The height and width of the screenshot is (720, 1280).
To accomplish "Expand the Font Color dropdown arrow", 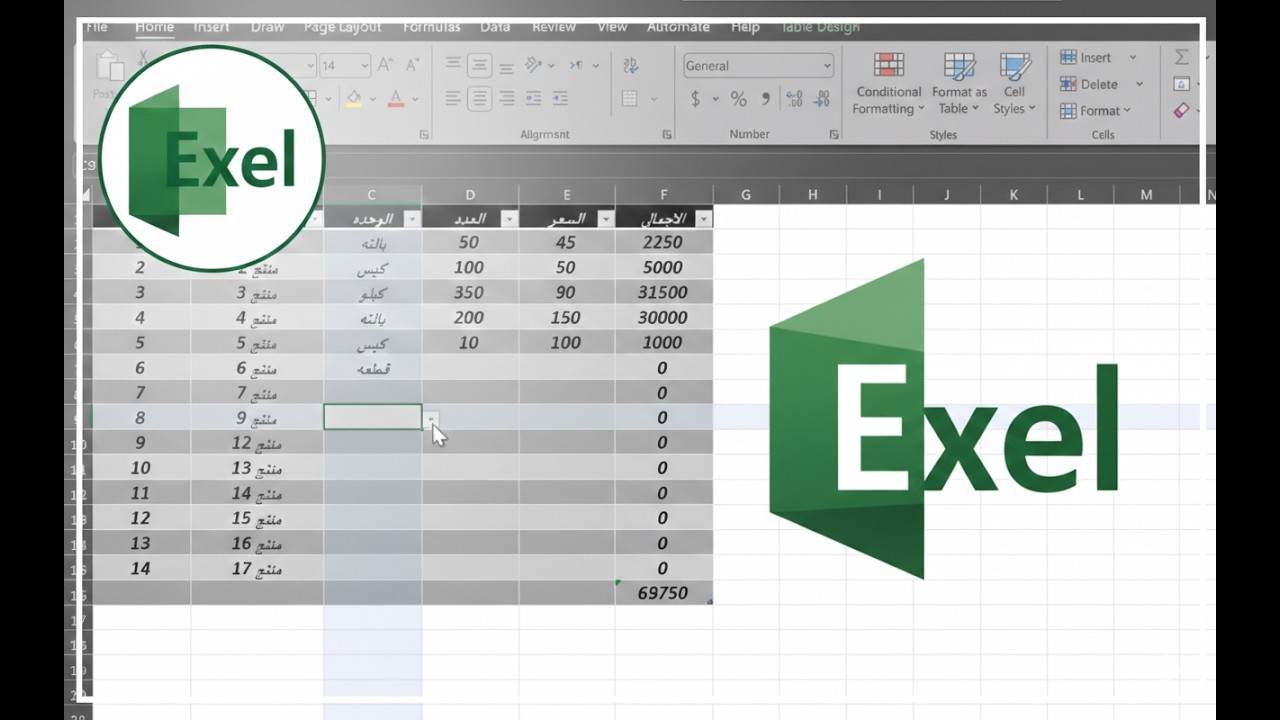I will coord(414,99).
